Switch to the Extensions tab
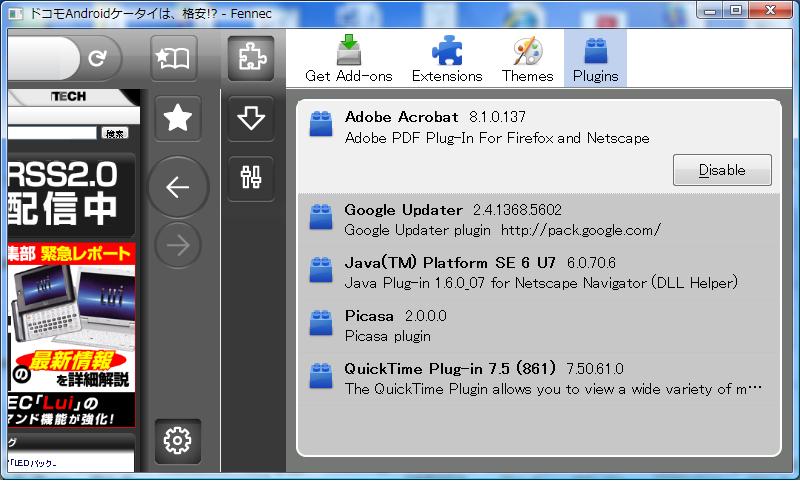The height and width of the screenshot is (481, 800). (x=447, y=59)
